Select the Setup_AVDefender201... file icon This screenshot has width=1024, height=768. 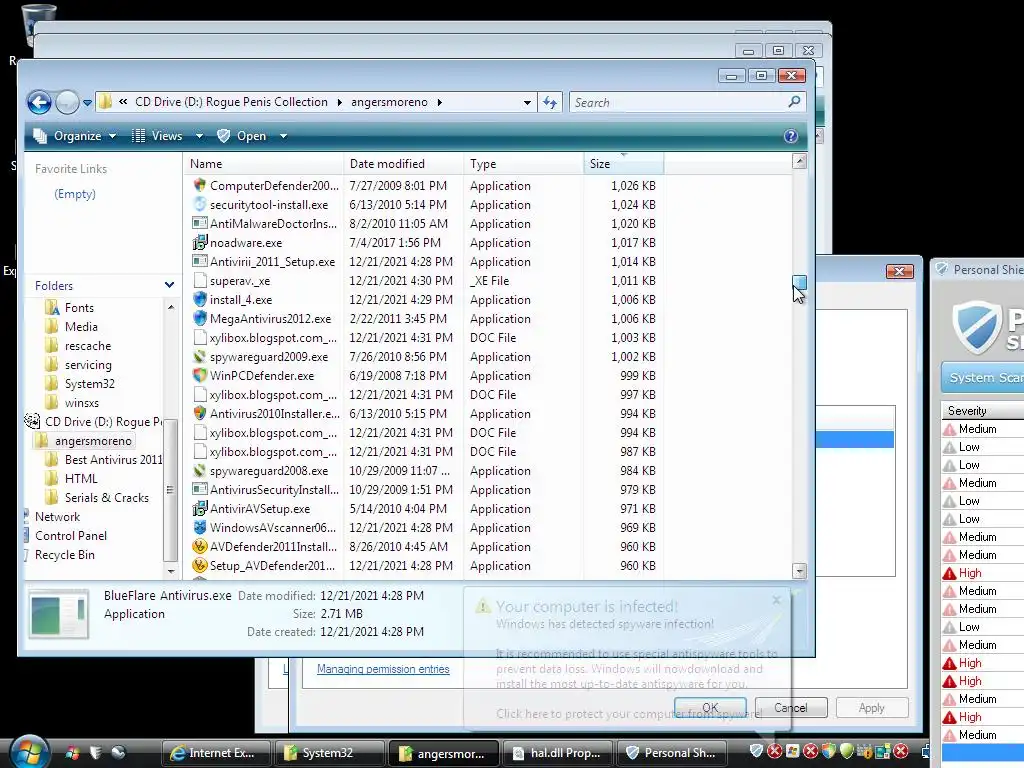pyautogui.click(x=200, y=566)
